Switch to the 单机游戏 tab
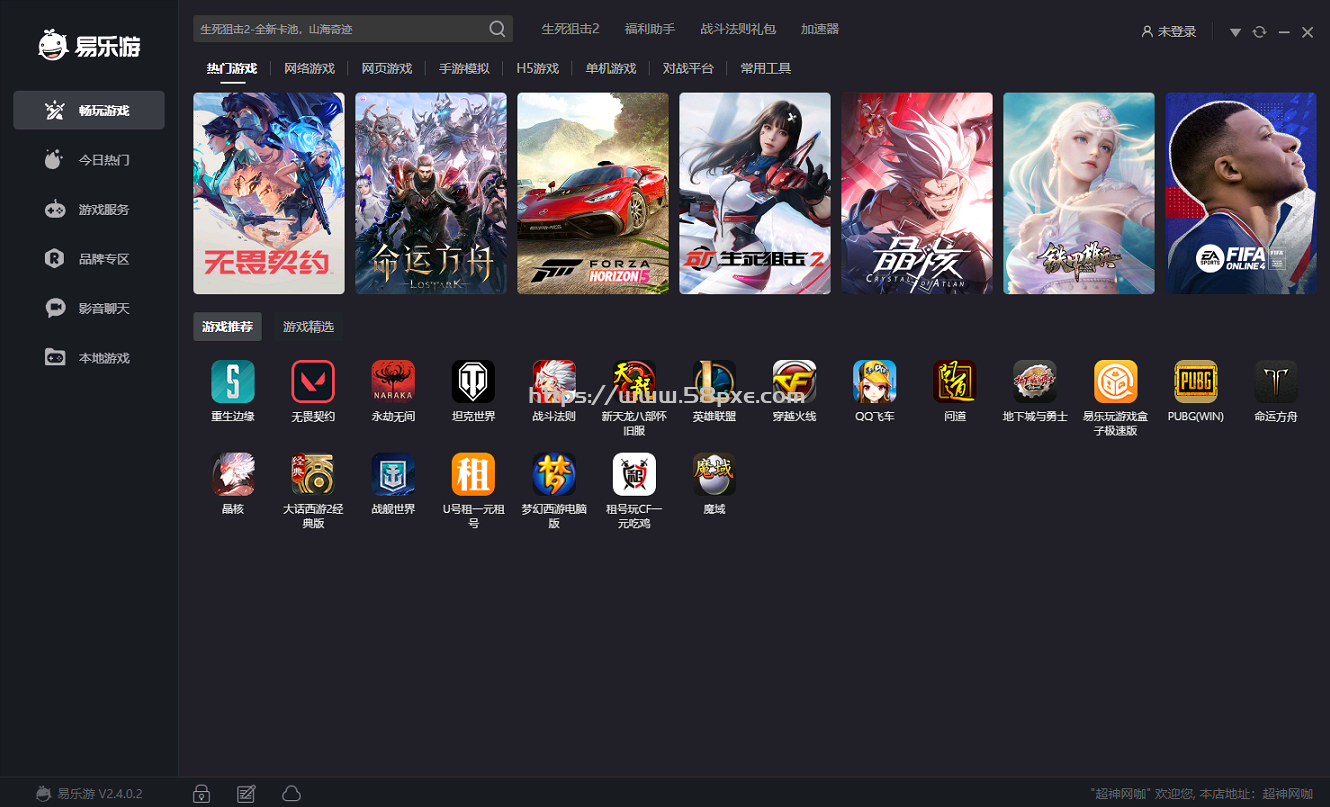The height and width of the screenshot is (807, 1330). (611, 69)
